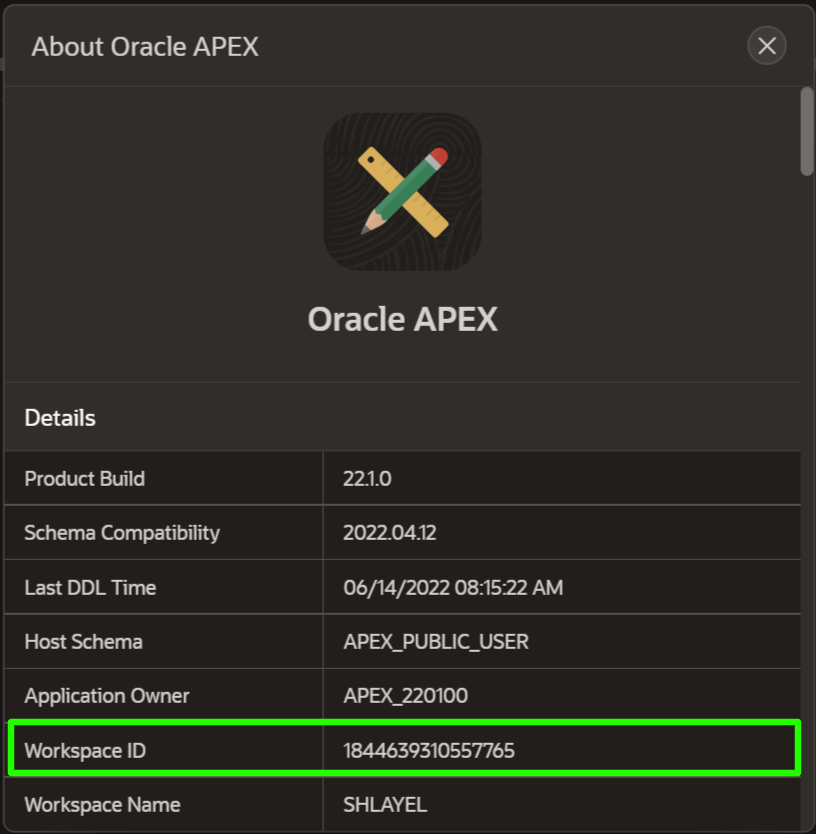Select the value APEX_220100
This screenshot has height=834, width=816.
(x=405, y=696)
